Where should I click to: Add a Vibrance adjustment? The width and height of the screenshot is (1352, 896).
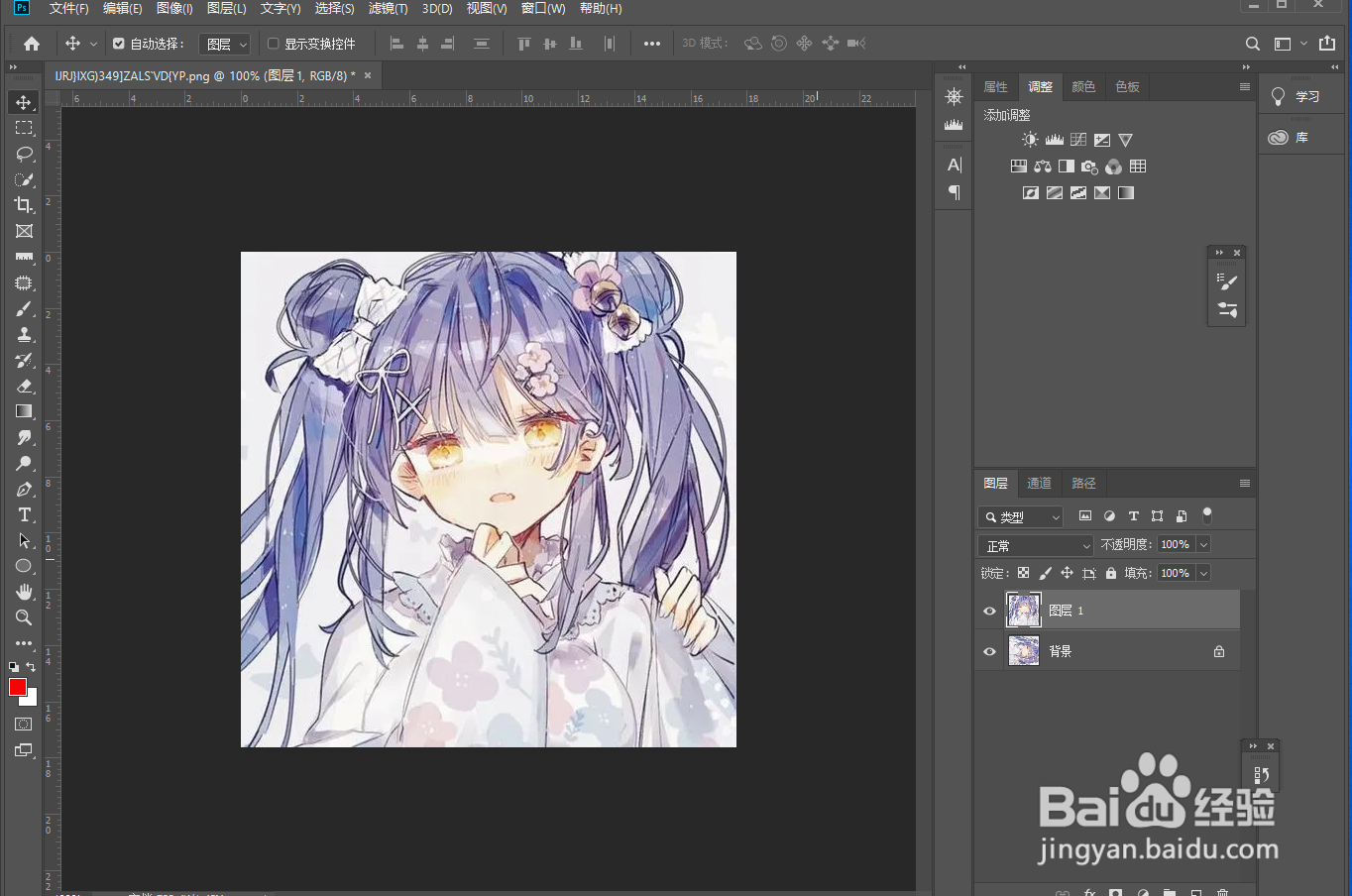tap(1125, 140)
